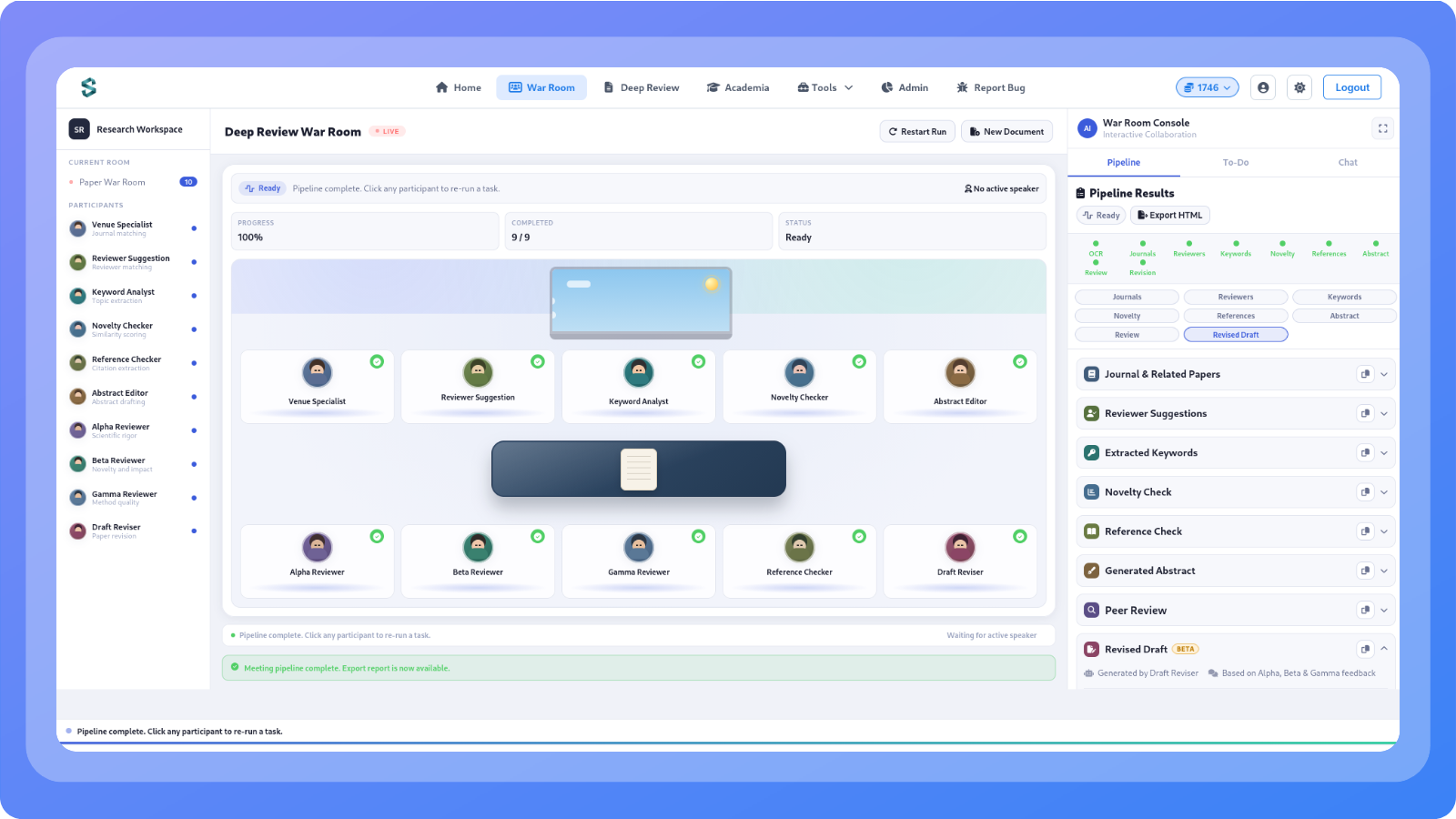Click the document icon on the table
Screen dimensions: 1456x819
(639, 470)
